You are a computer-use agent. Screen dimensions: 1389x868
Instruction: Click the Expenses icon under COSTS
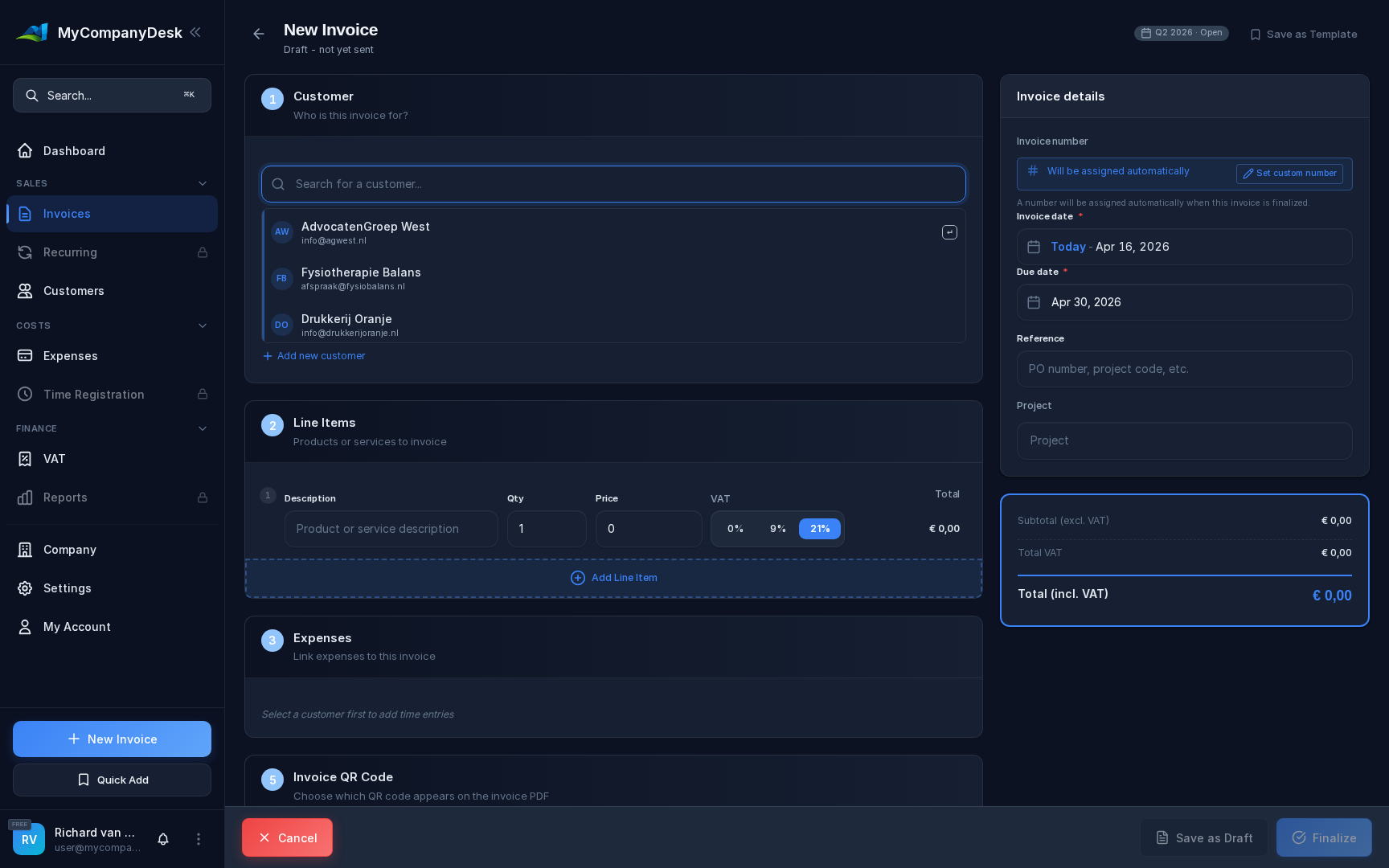click(x=25, y=356)
